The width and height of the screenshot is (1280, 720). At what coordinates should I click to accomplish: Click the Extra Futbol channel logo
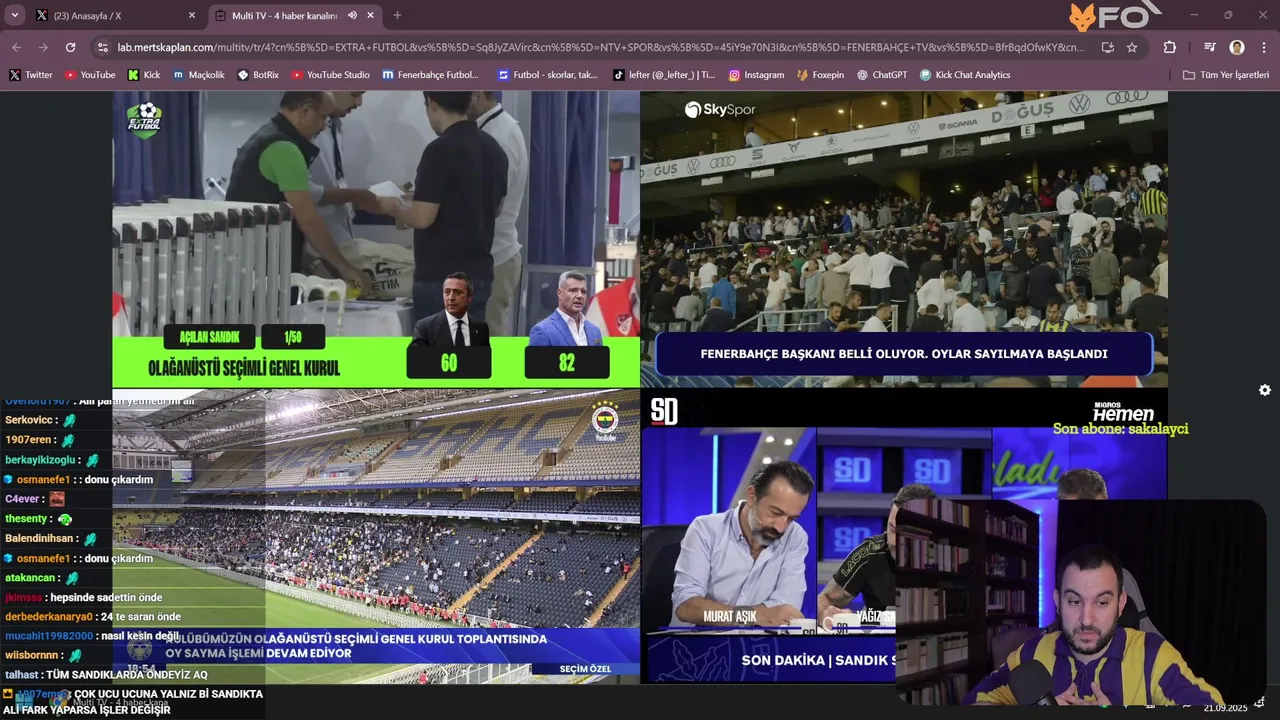(144, 120)
